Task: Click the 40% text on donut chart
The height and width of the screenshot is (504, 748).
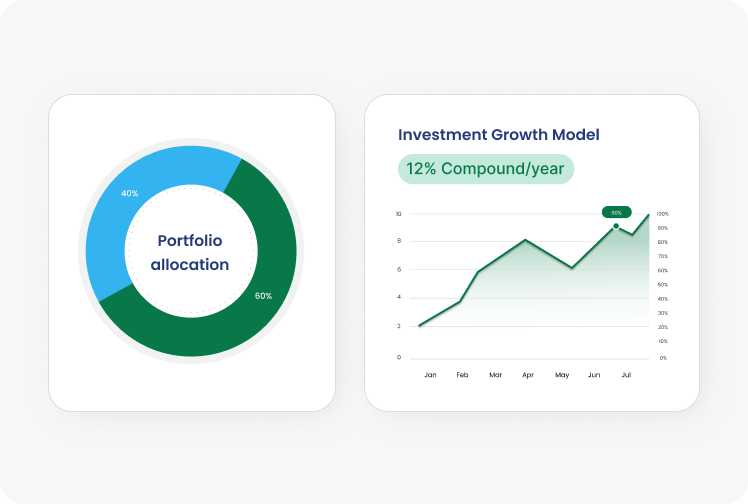Action: coord(129,193)
